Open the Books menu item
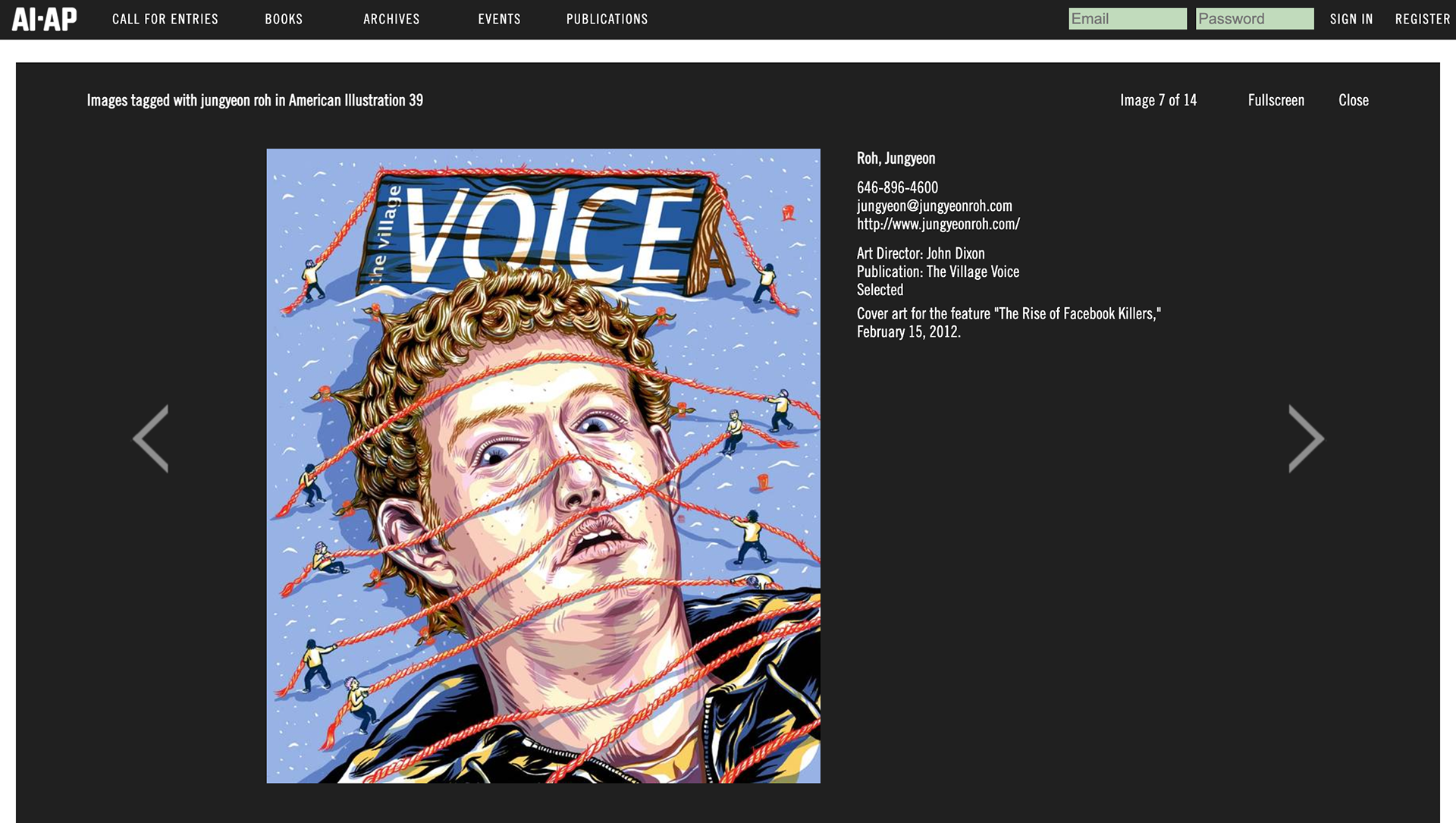Image resolution: width=1456 pixels, height=823 pixels. click(284, 19)
